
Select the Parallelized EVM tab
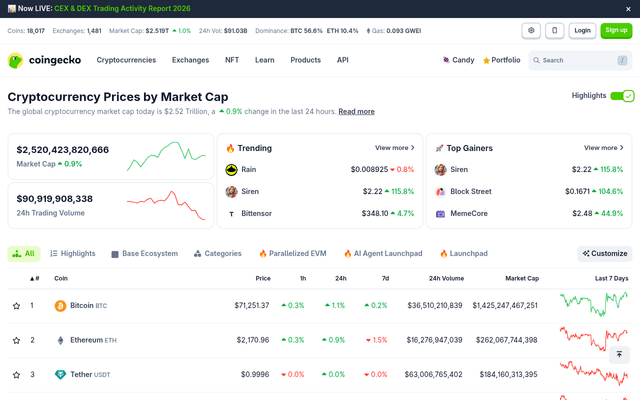click(293, 254)
